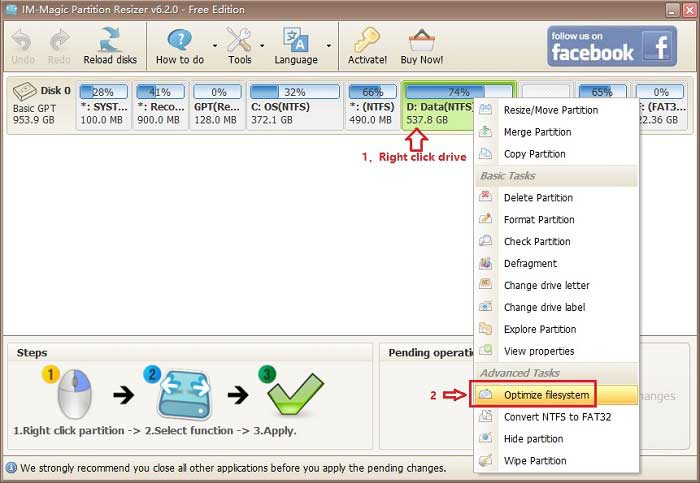The image size is (700, 483).
Task: Click the 32% usage bar of C: OS
Action: (295, 92)
